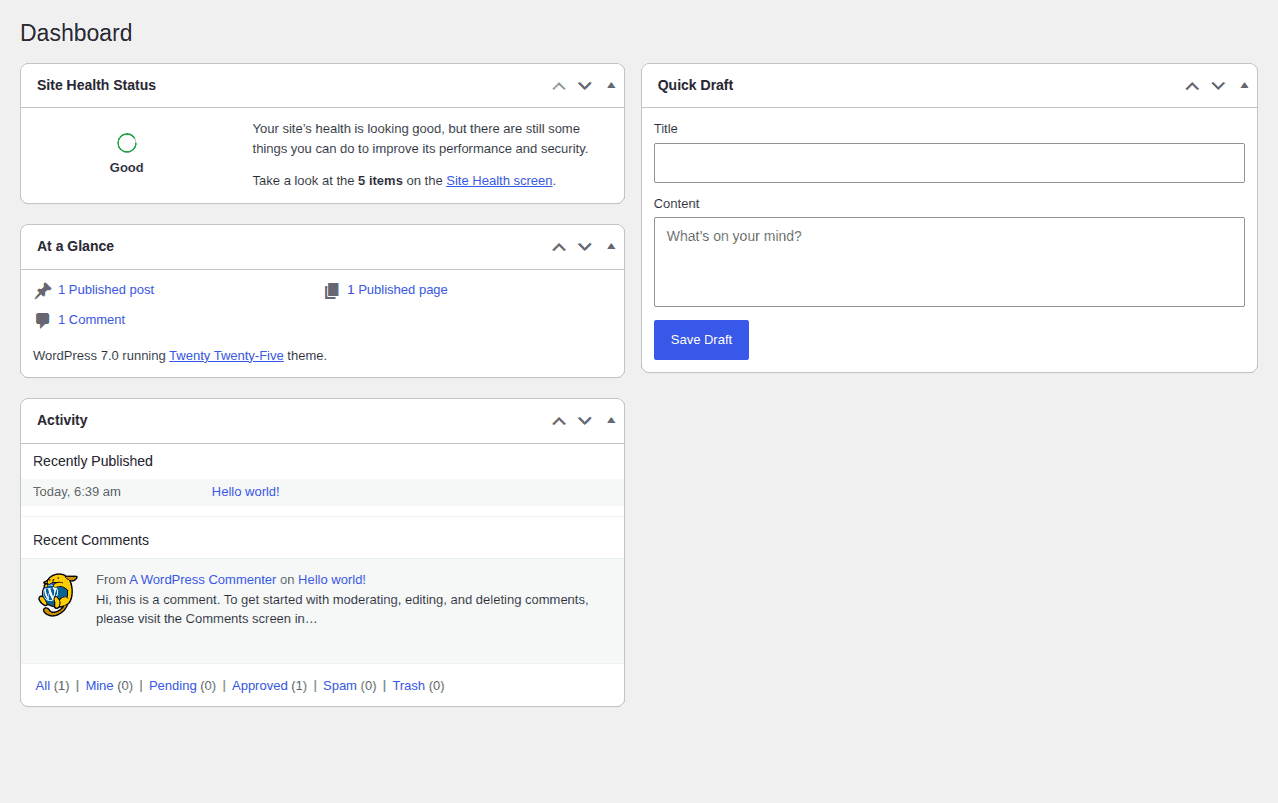Click the comment excerpt starting Hi, this is

342,609
